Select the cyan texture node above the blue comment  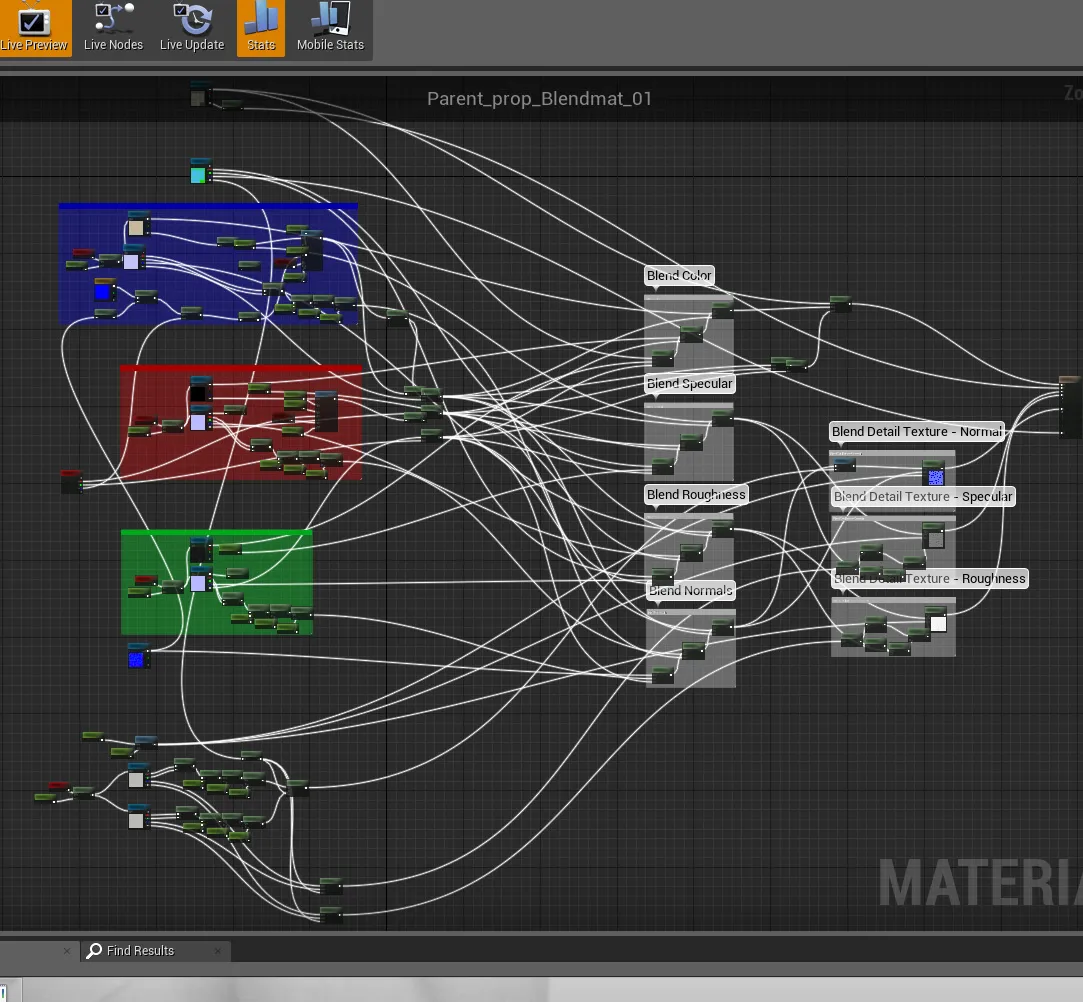click(199, 172)
